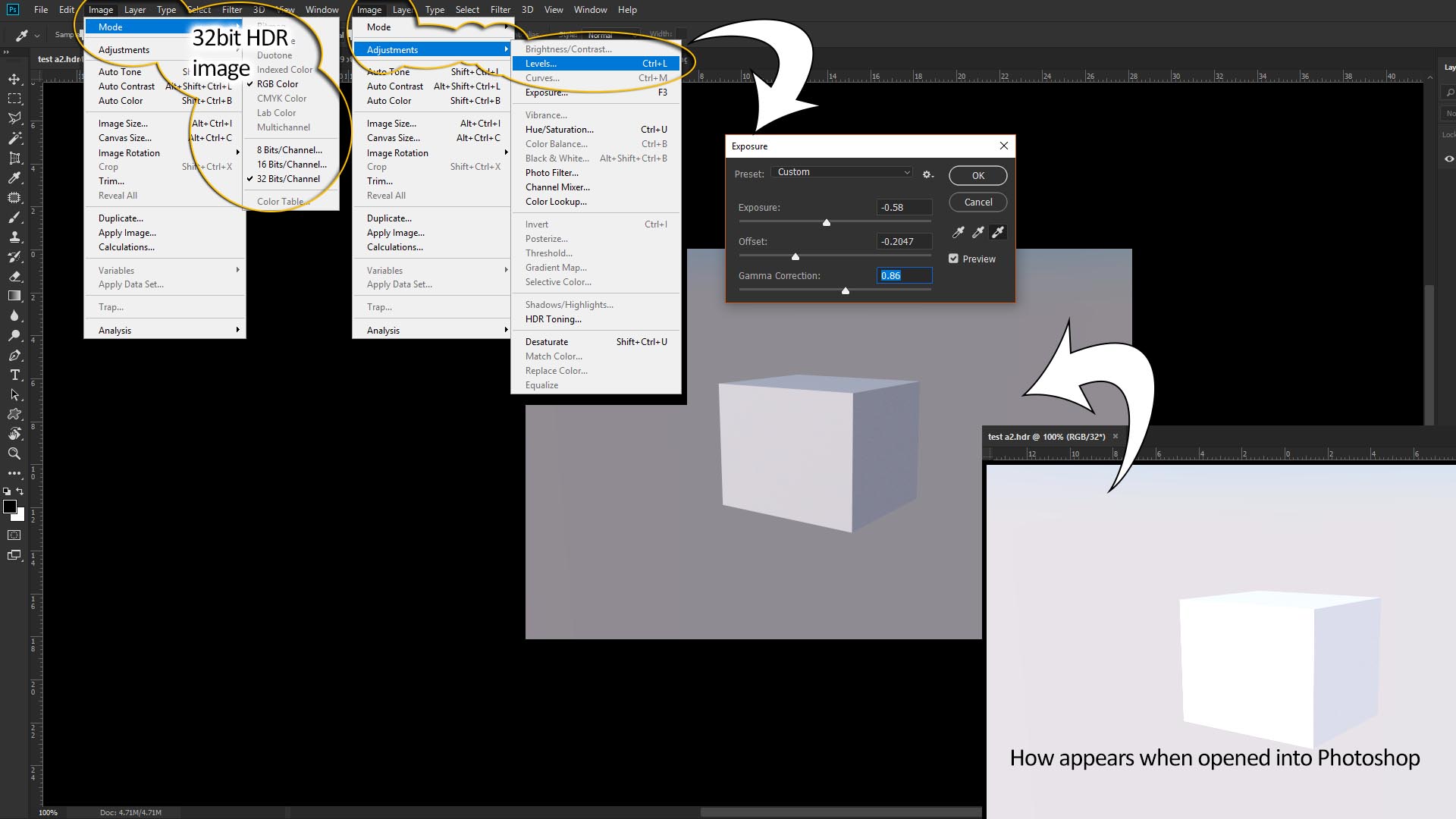Viewport: 1456px width, 819px height.
Task: Choose the checked RGB Color mode
Action: coord(277,84)
